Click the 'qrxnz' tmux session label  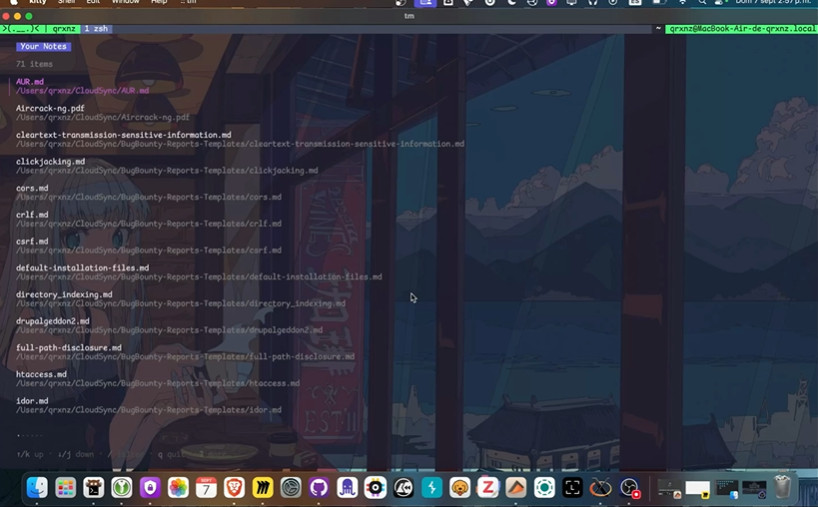(64, 29)
